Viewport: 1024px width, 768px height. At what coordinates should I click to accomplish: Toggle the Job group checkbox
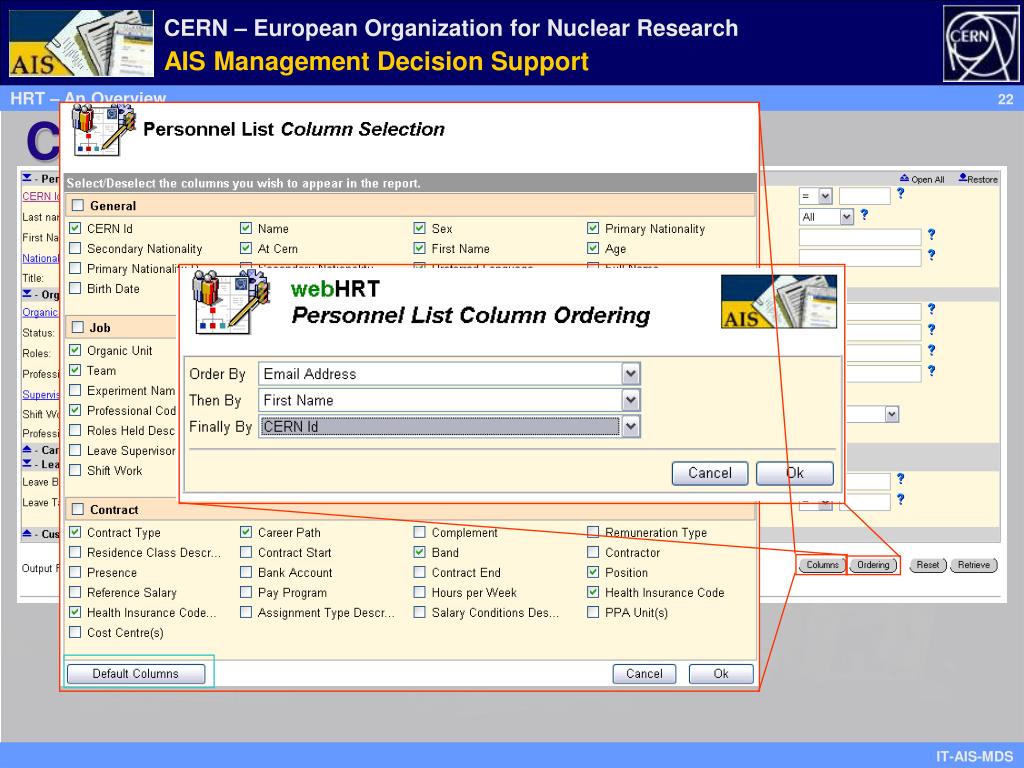click(78, 327)
